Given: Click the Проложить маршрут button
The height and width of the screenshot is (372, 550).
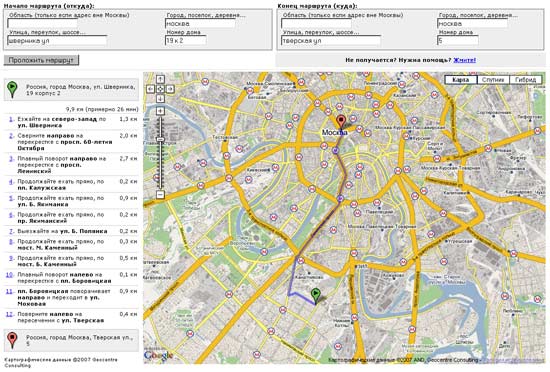Looking at the screenshot, I should (x=41, y=60).
